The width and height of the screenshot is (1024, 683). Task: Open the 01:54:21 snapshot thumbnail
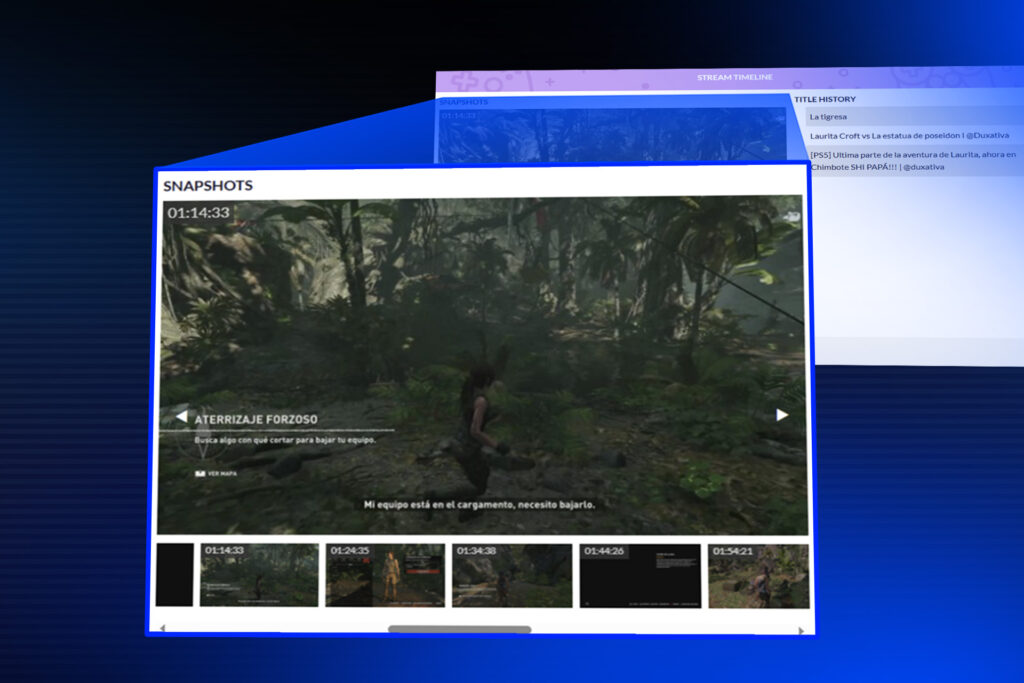[x=759, y=577]
